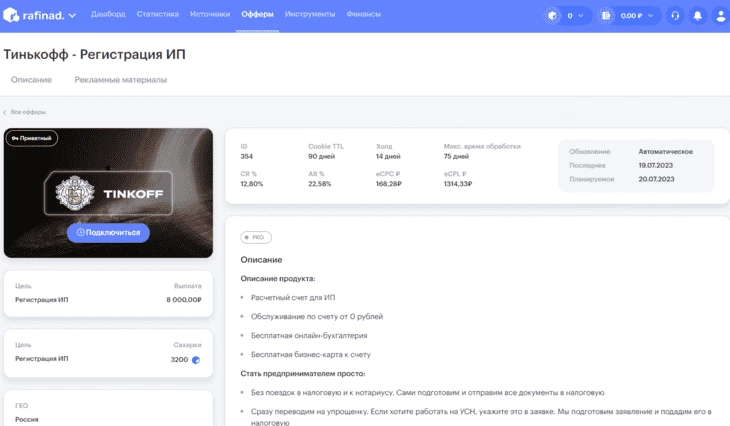Click eCPC value 168,28₽
730x426 pixels.
pyautogui.click(x=389, y=184)
